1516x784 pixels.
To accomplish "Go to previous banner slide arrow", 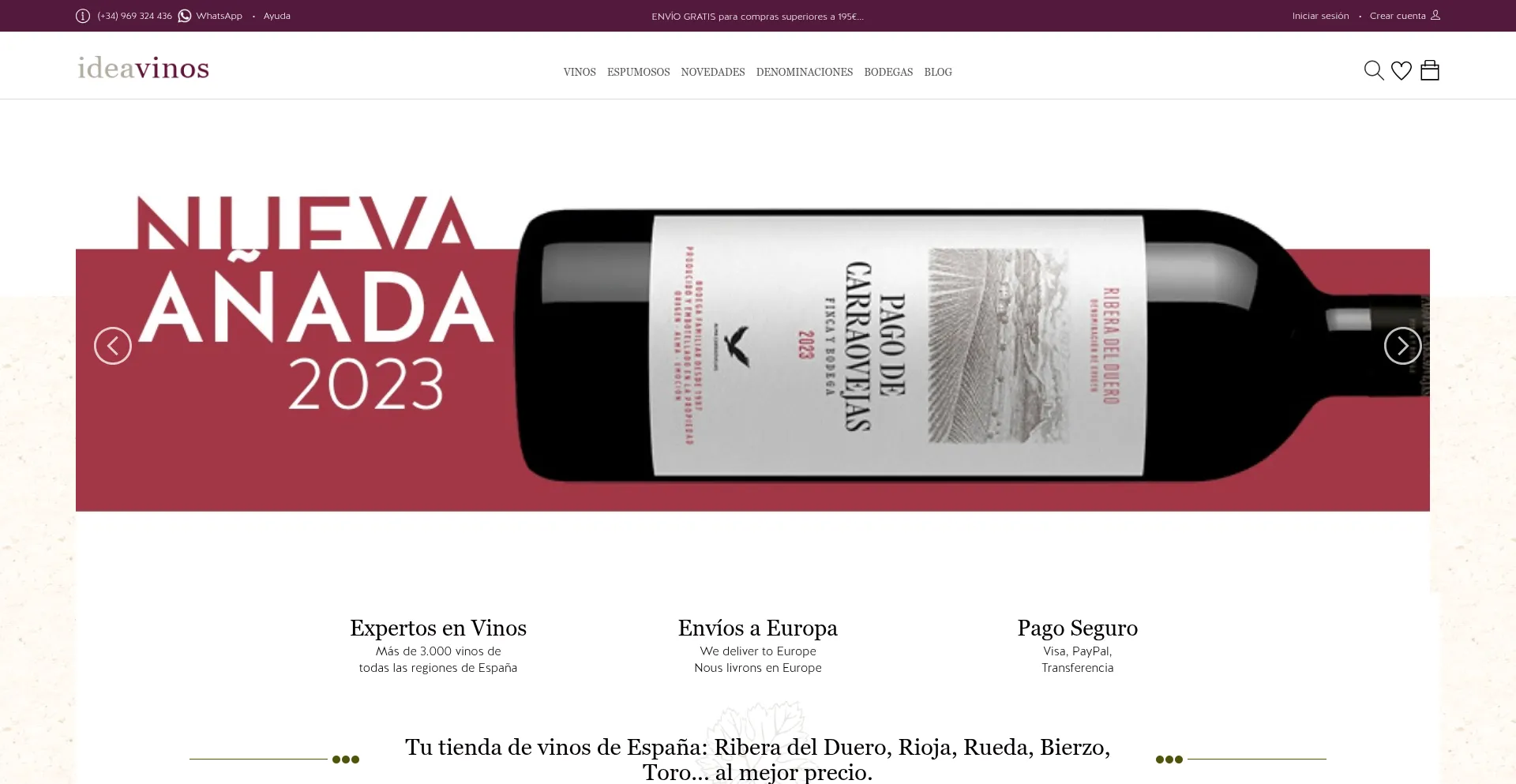I will (x=113, y=346).
